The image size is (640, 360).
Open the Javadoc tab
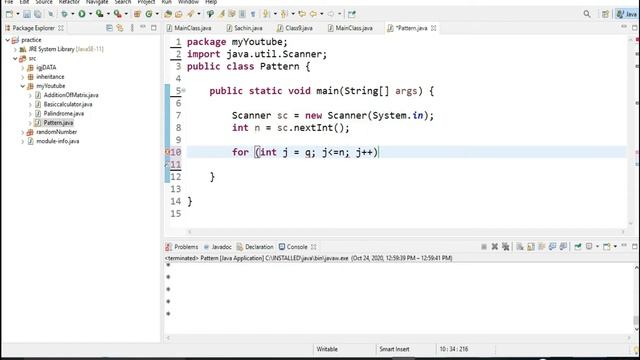click(x=218, y=247)
